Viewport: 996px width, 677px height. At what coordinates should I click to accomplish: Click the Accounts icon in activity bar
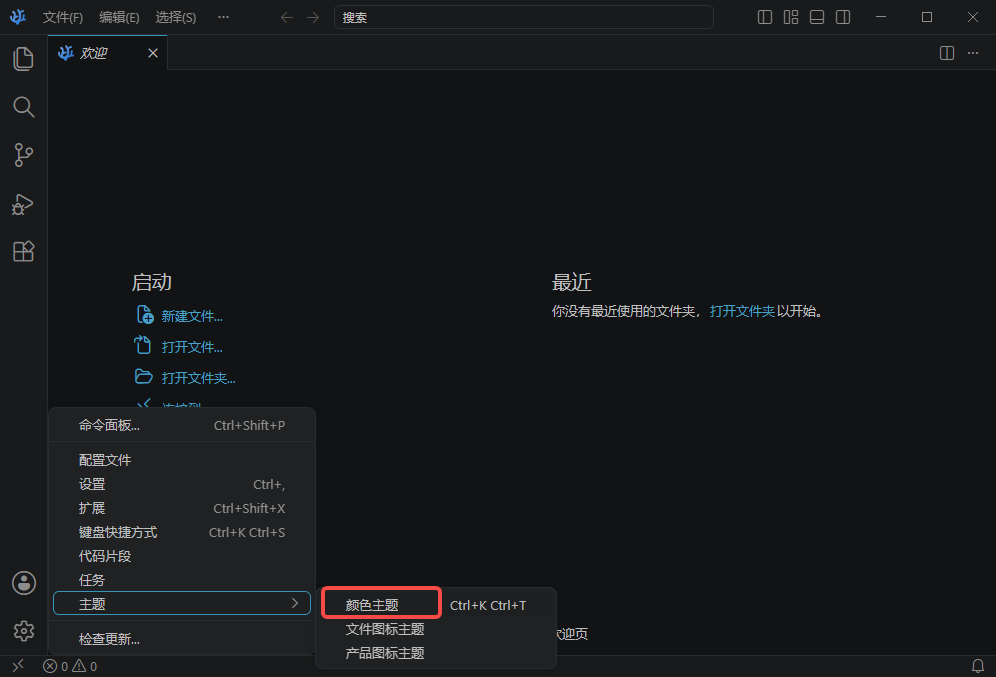24,583
